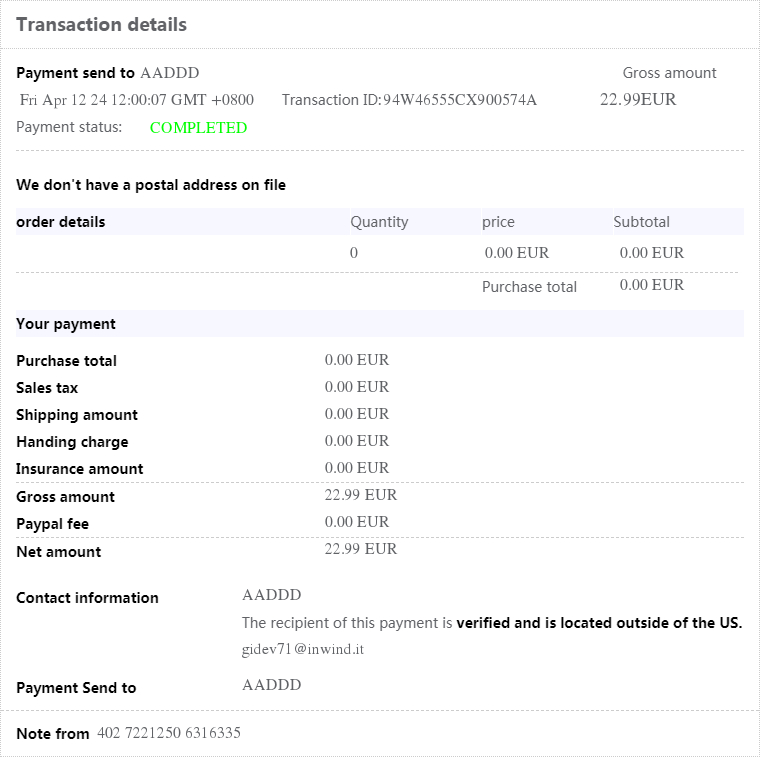Select the Sales tax label
The image size is (760, 757).
[x=47, y=388]
